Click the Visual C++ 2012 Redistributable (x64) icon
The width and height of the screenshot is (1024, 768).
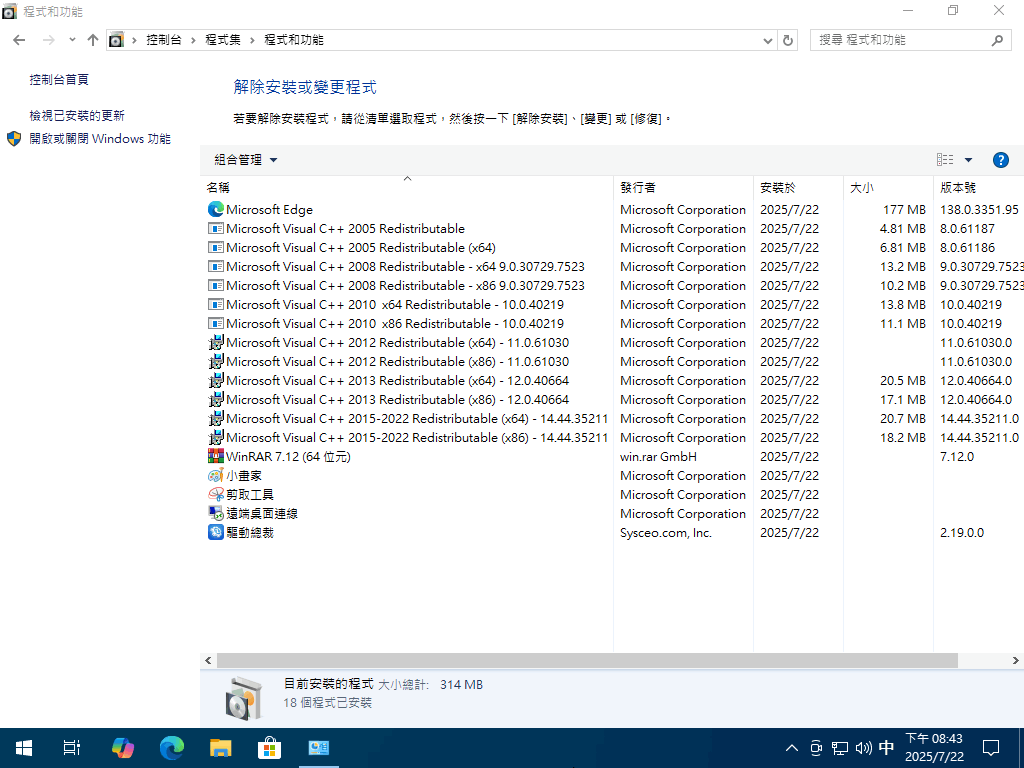pyautogui.click(x=216, y=342)
